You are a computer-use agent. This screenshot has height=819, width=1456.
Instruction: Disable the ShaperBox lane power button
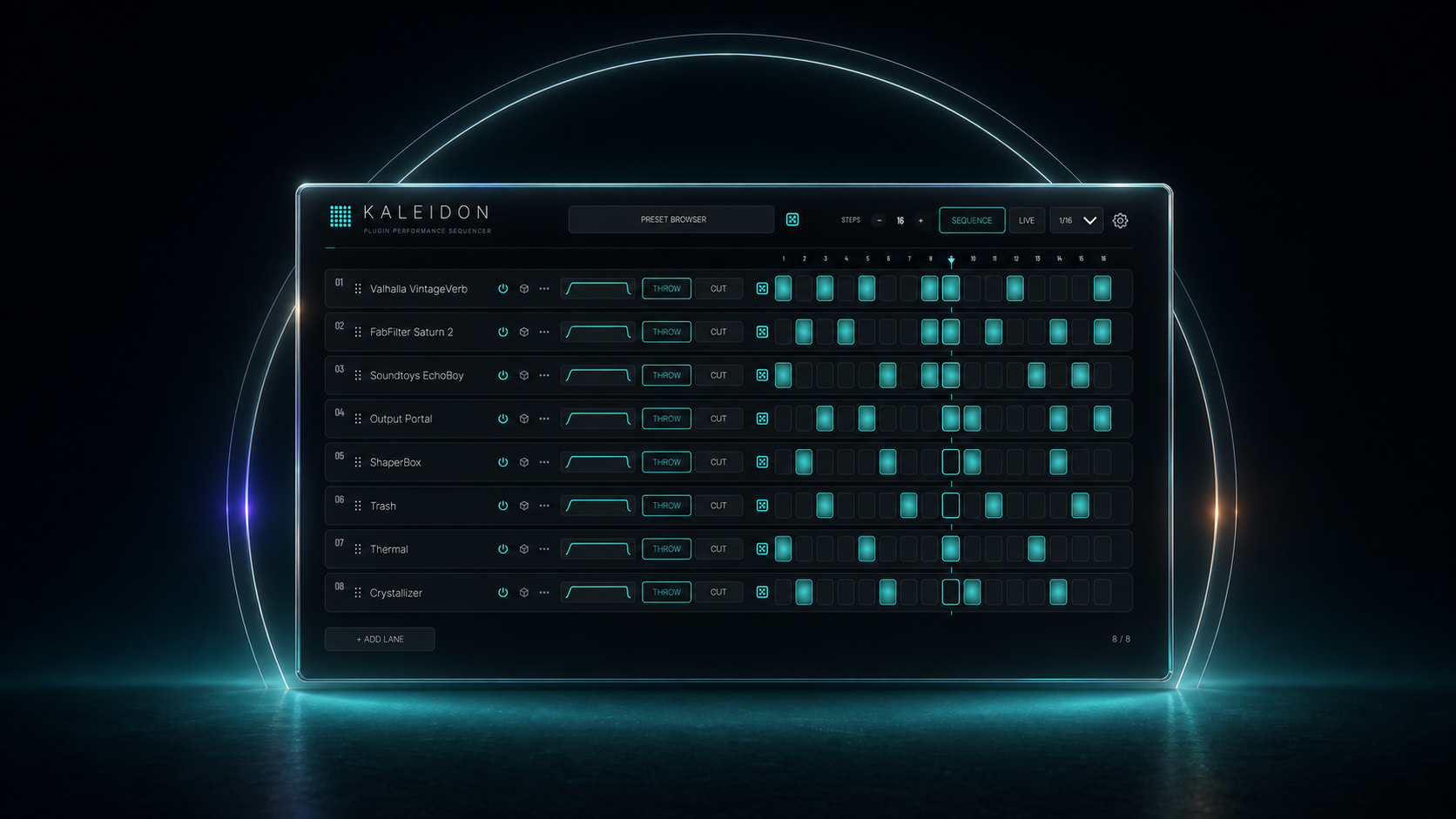502,462
